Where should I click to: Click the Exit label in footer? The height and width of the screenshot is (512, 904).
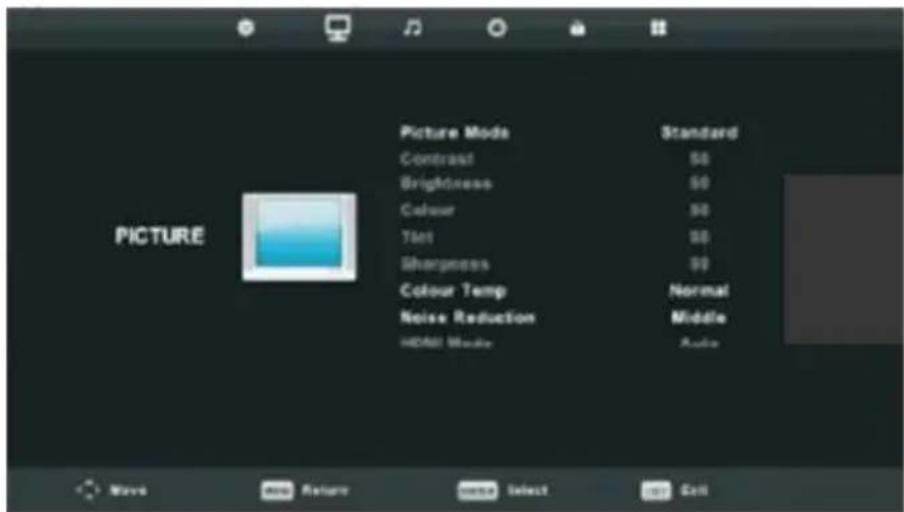694,491
